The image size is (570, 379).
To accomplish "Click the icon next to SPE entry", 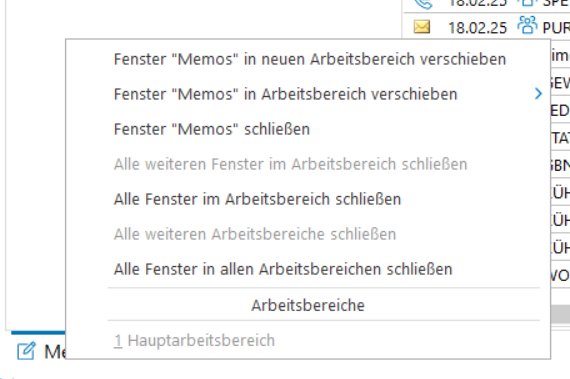I will pyautogui.click(x=527, y=3).
